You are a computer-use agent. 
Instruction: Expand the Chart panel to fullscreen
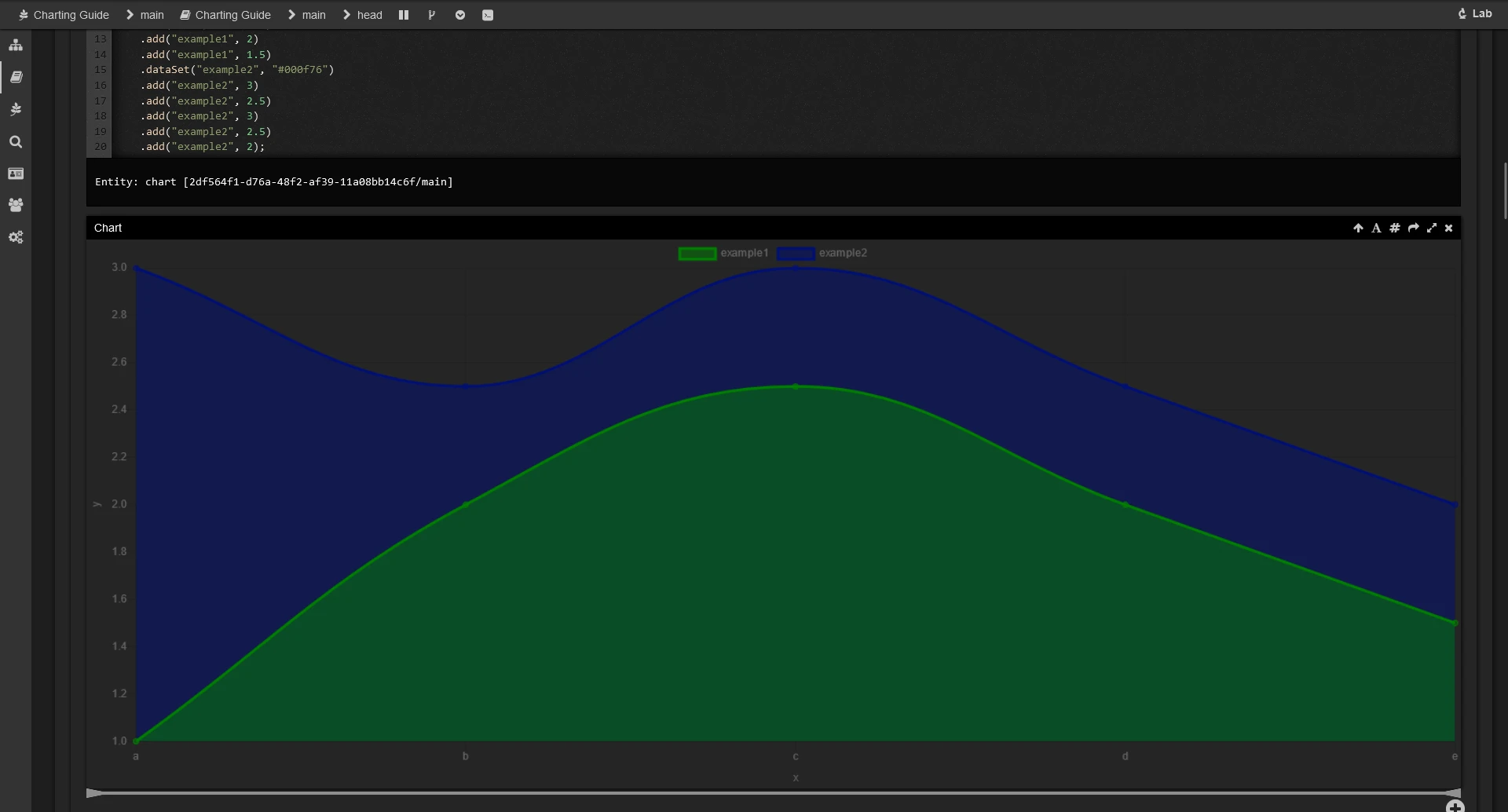[1432, 228]
